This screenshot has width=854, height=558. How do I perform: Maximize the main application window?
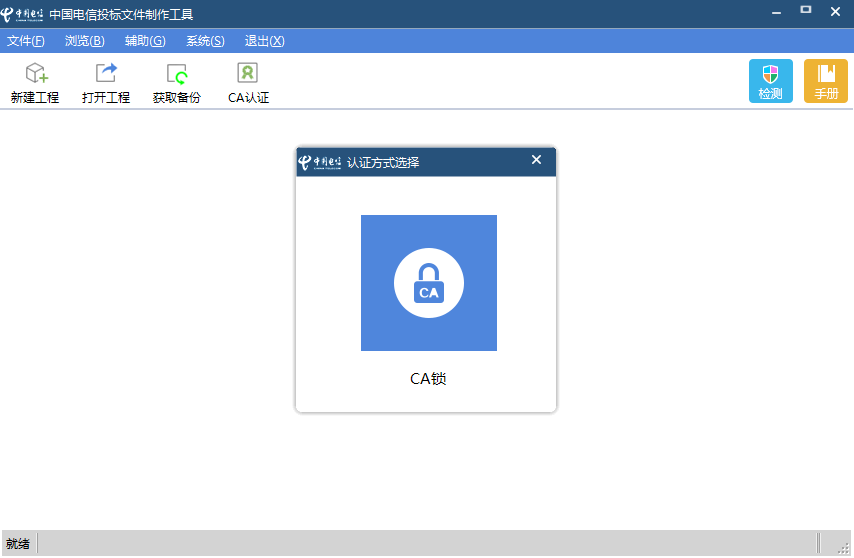tap(806, 10)
